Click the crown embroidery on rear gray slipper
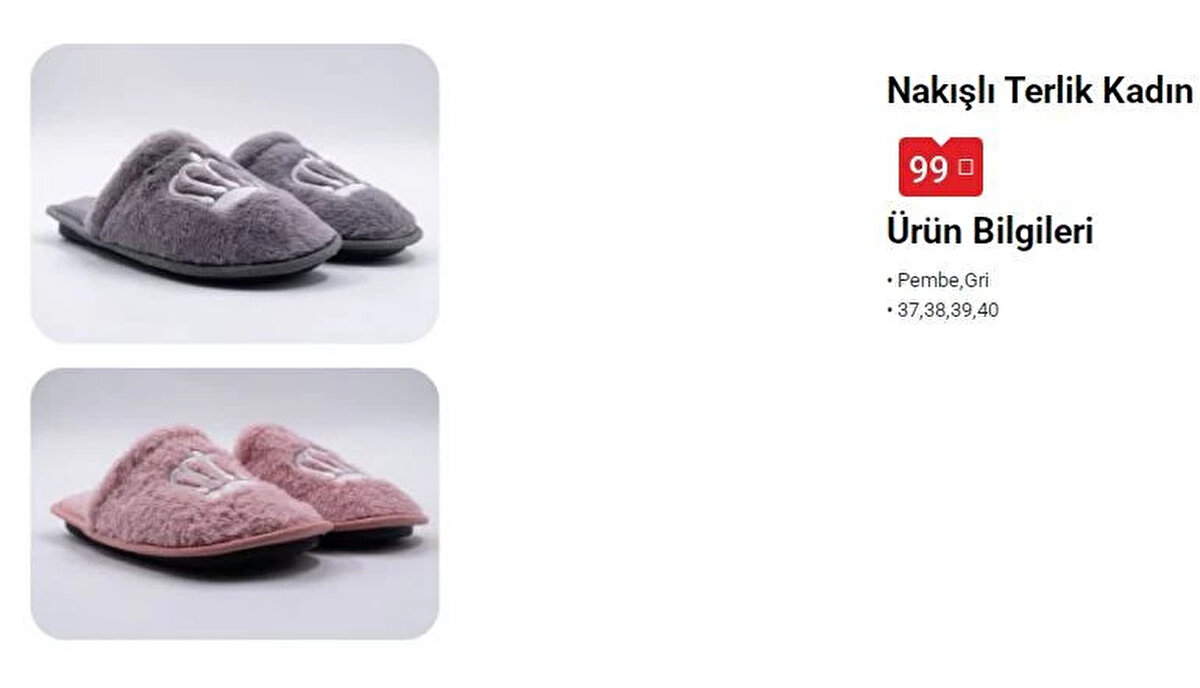This screenshot has width=1200, height=688. pos(325,171)
